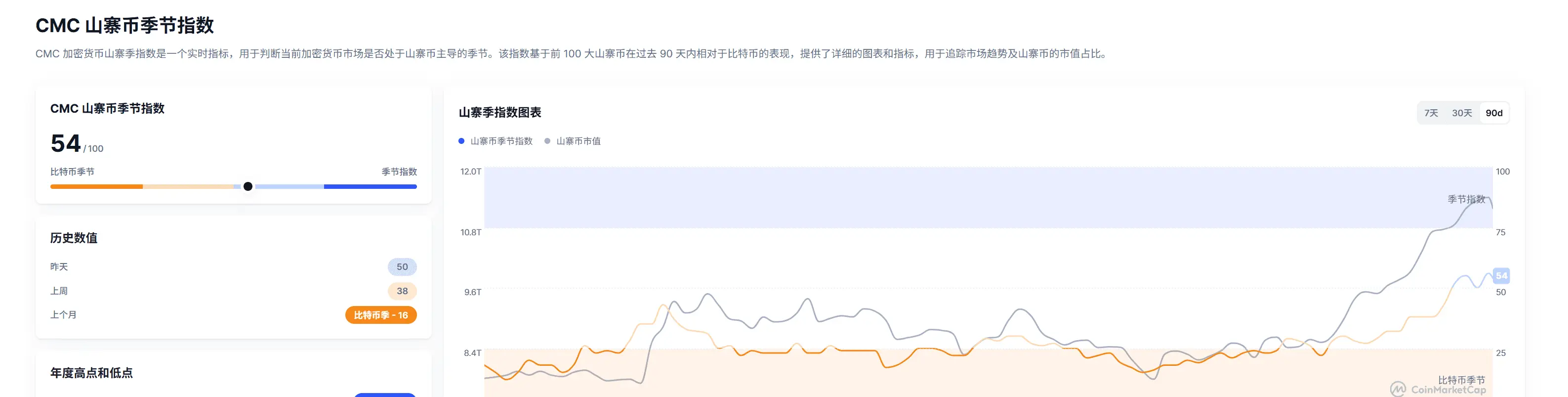1568x397 pixels.
Task: Click the 54 current value chart badge
Action: (x=1501, y=276)
